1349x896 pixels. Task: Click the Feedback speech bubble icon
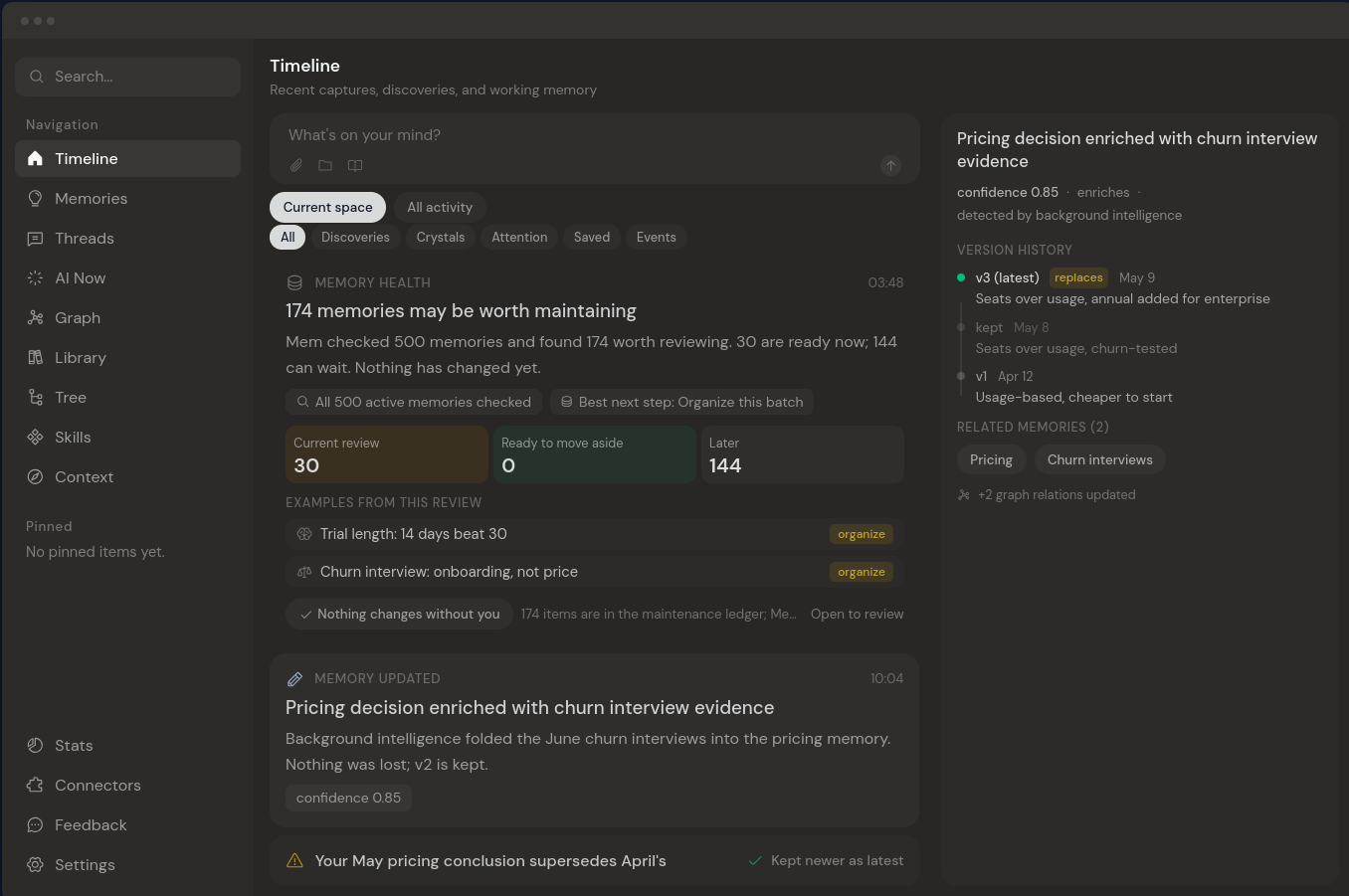pyautogui.click(x=36, y=824)
